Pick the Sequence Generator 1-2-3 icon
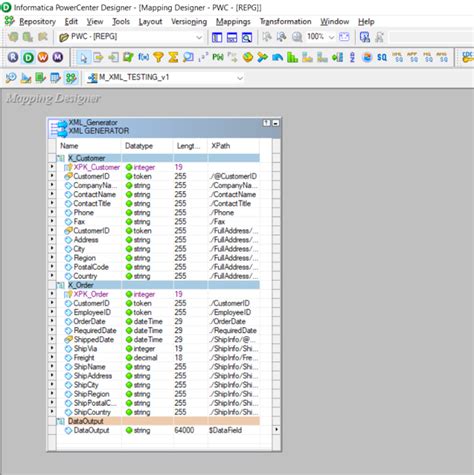The height and width of the screenshot is (475, 474). pos(203,57)
